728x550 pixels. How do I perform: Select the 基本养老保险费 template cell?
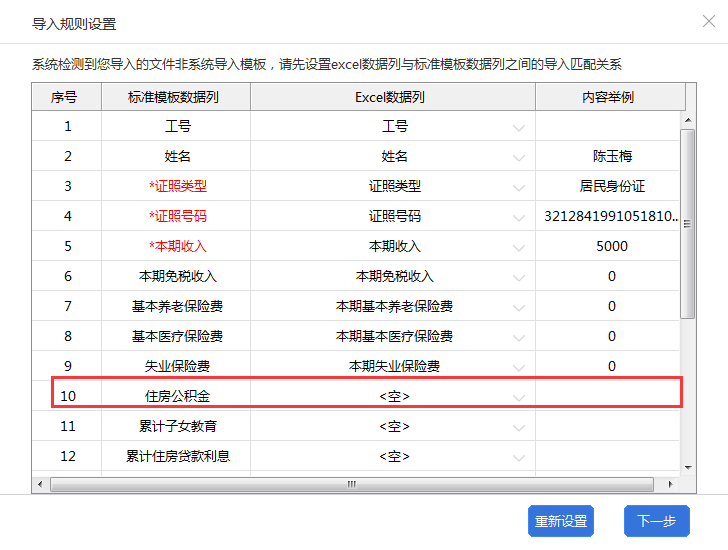(x=176, y=306)
